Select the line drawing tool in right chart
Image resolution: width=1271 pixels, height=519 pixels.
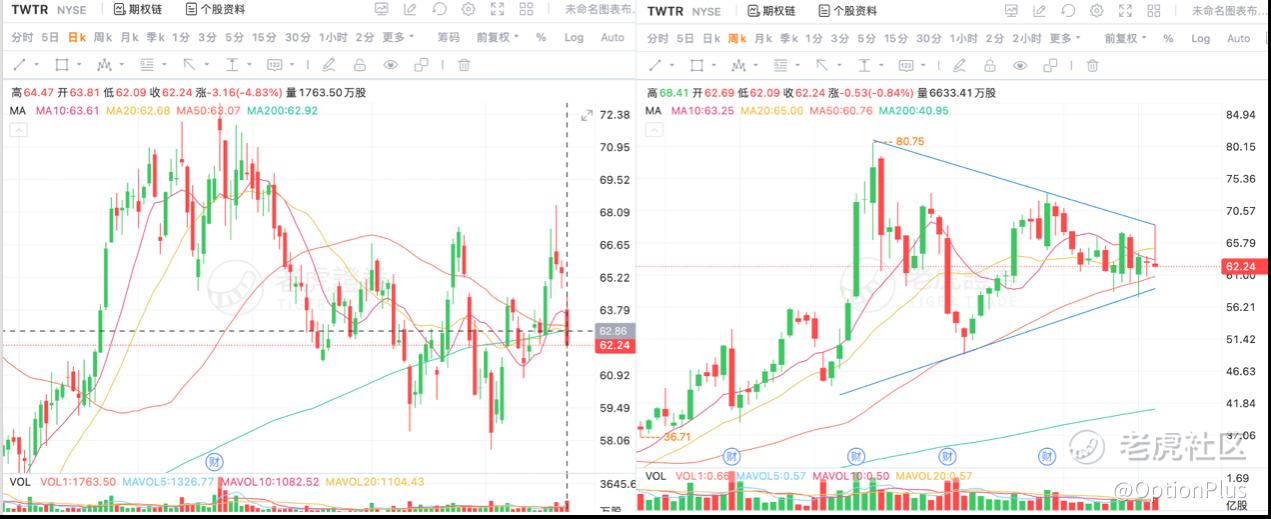coord(655,65)
